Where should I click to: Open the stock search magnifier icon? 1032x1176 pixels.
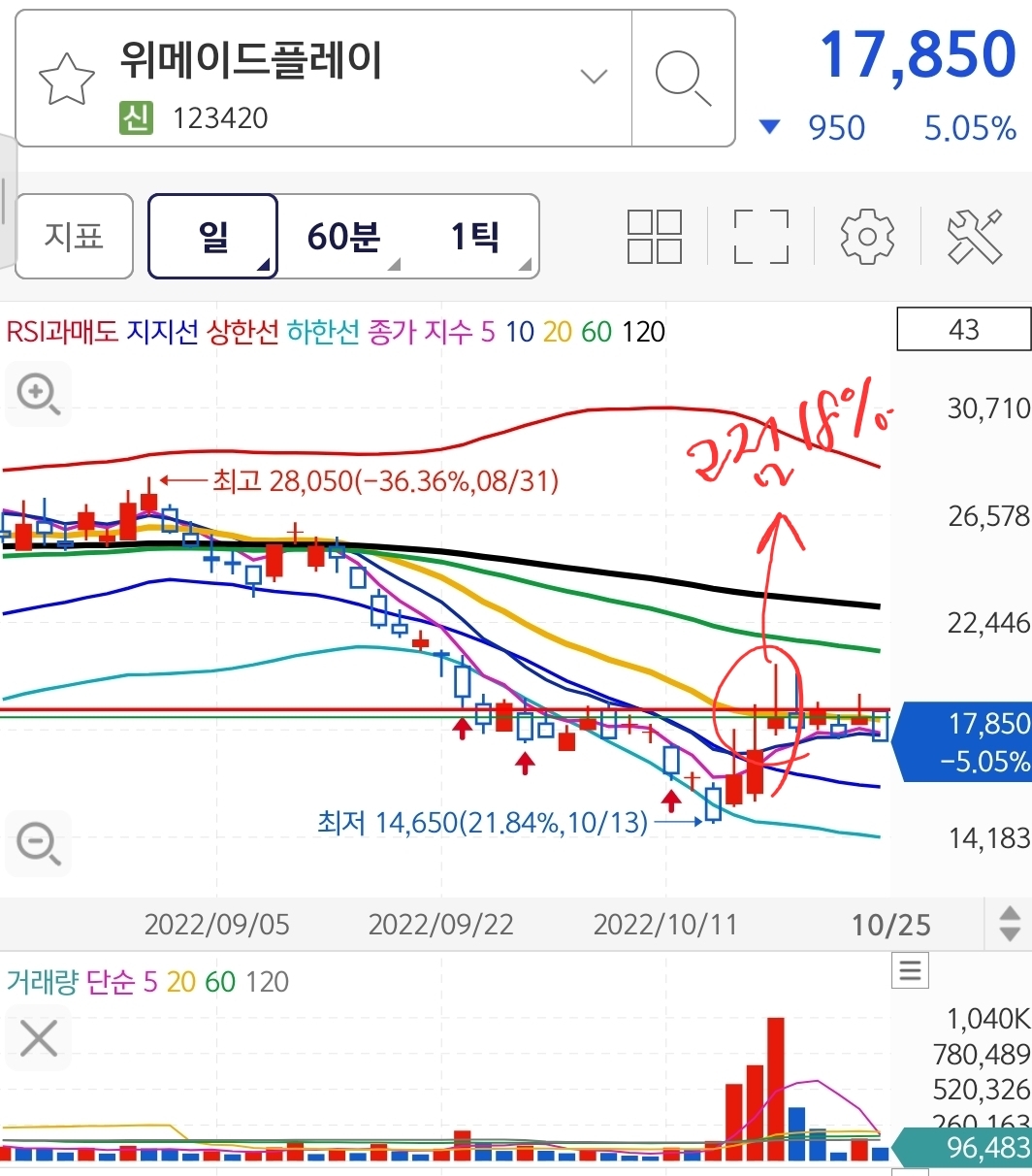[x=683, y=79]
